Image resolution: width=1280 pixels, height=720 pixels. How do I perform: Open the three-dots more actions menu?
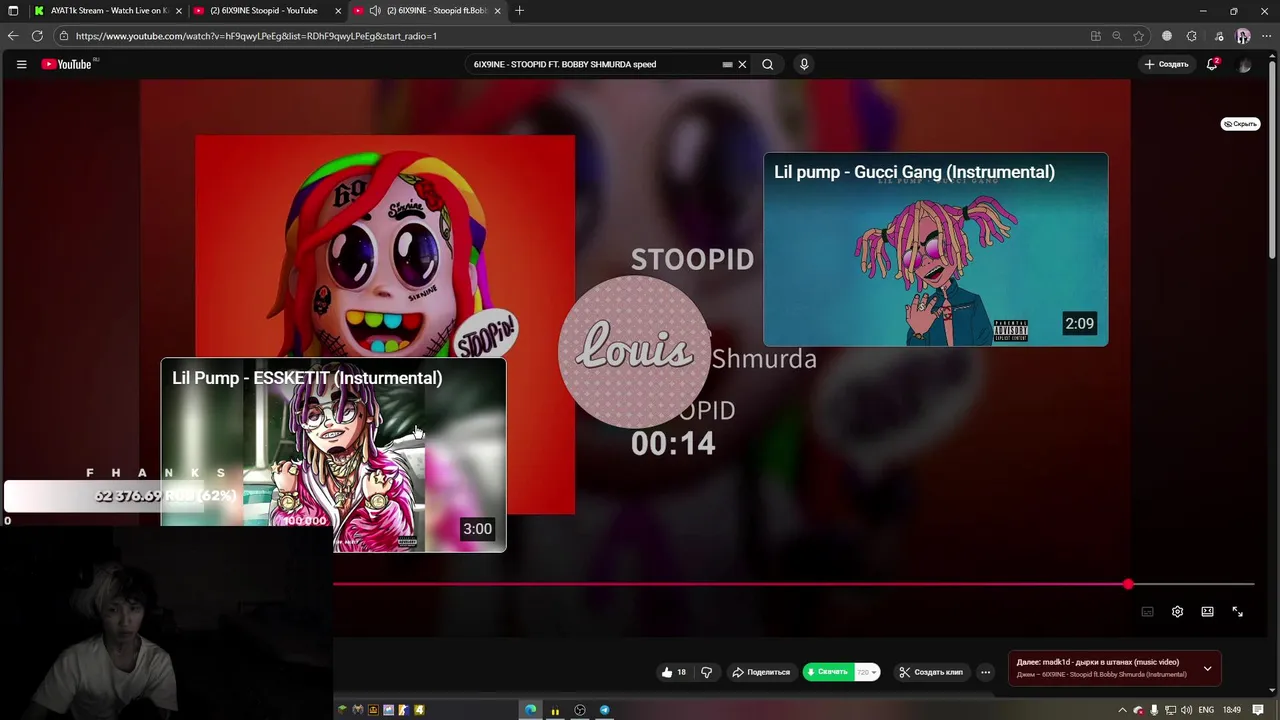(x=985, y=672)
